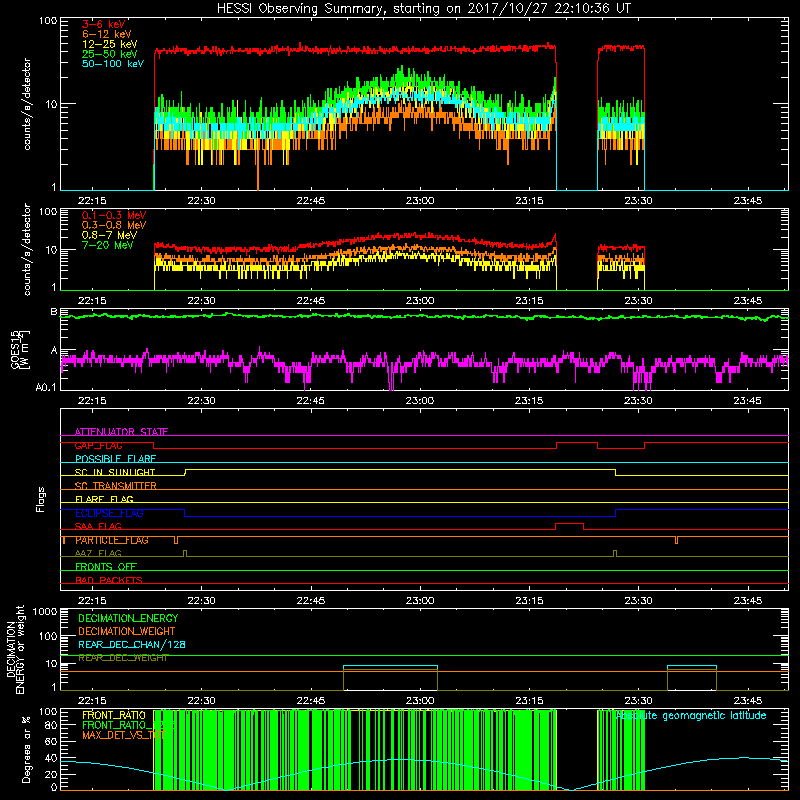Click the HESSI Observing Summary title text
The width and height of the screenshot is (800, 800).
pos(423,8)
